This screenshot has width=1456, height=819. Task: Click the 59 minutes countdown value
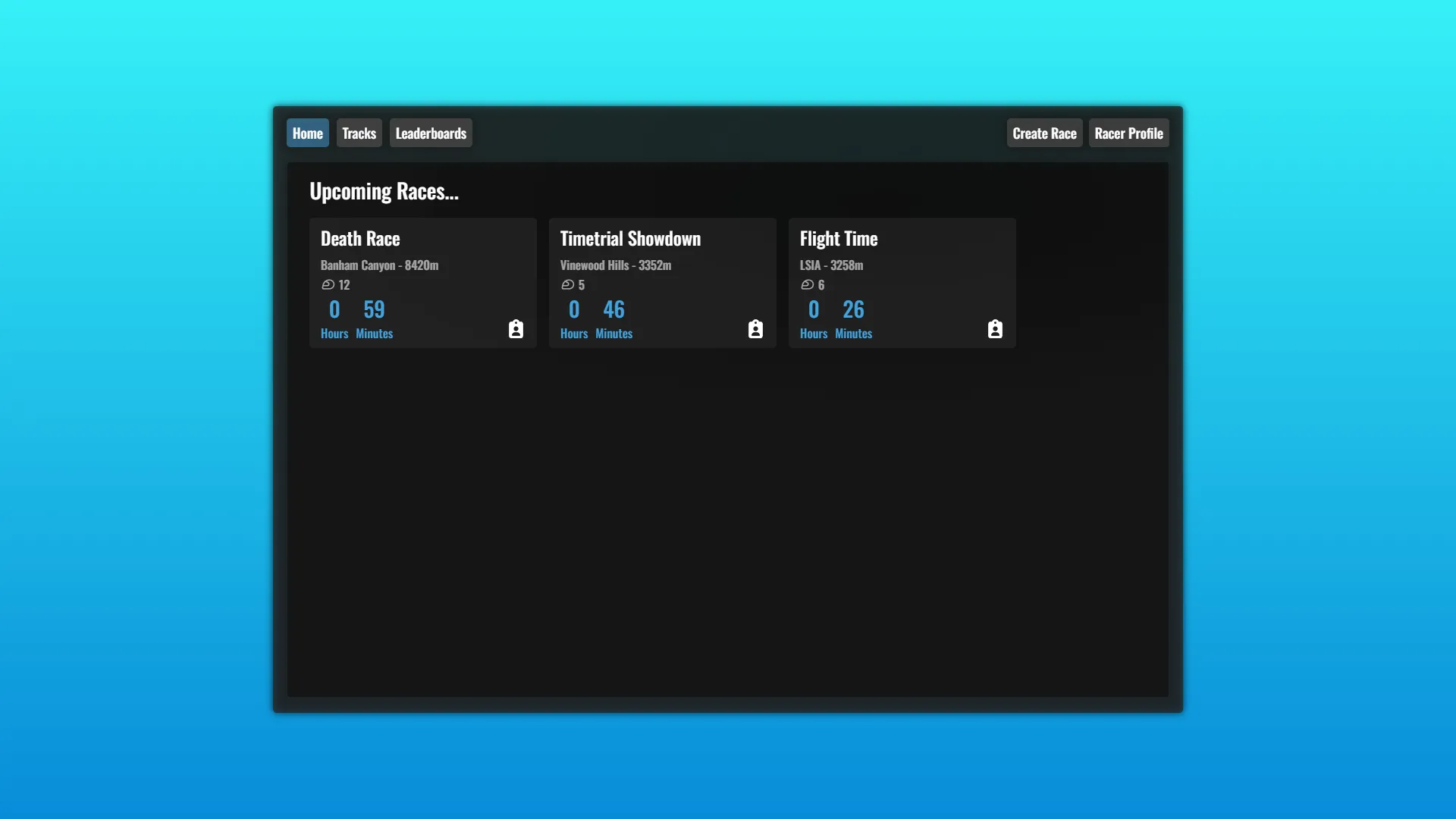pyautogui.click(x=374, y=309)
